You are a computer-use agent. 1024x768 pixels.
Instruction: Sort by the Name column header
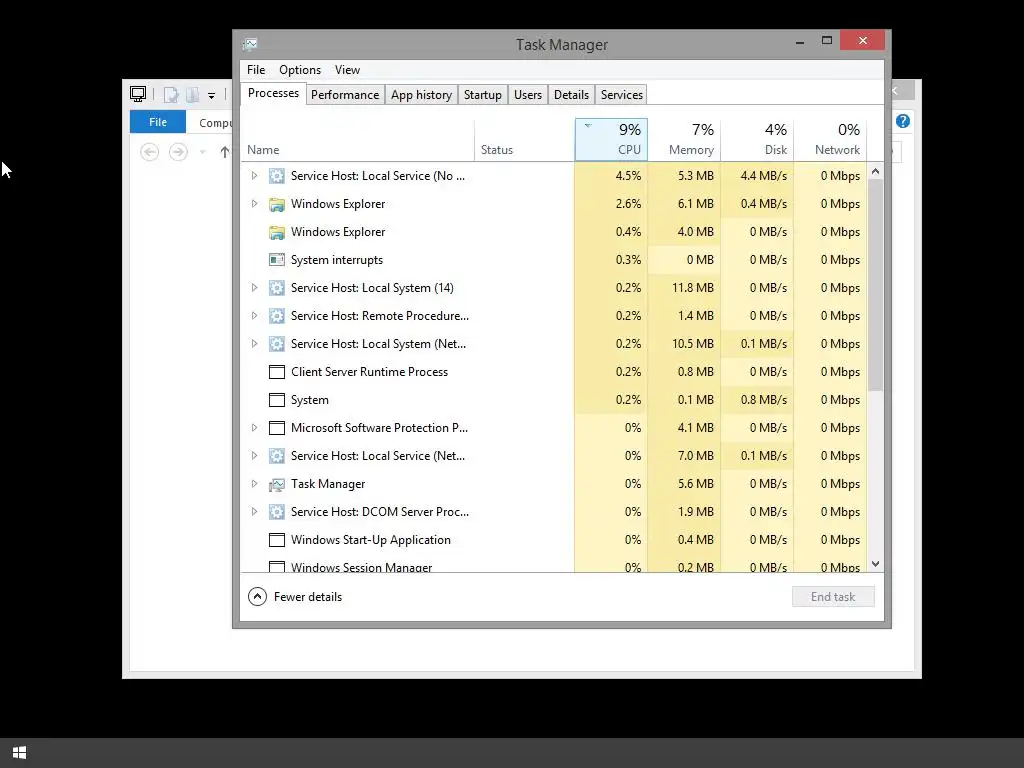pos(358,140)
